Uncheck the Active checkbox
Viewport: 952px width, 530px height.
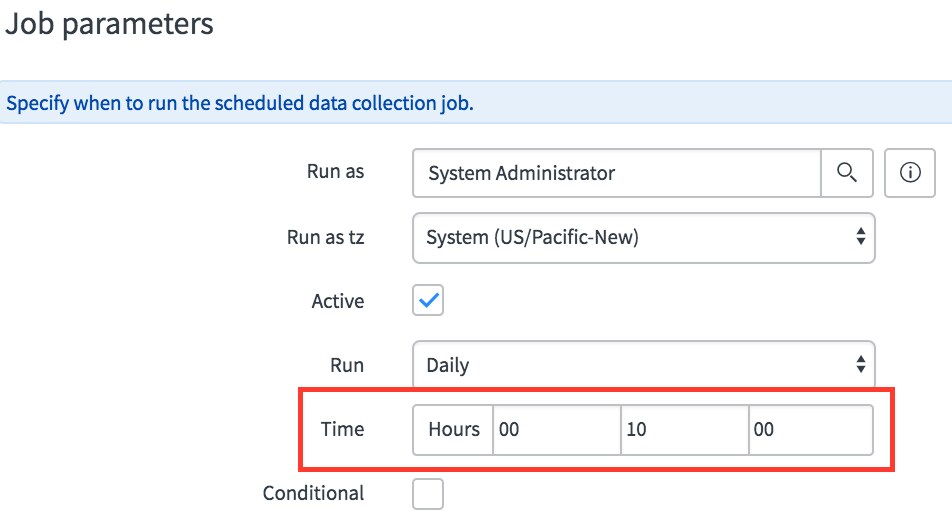(x=428, y=301)
